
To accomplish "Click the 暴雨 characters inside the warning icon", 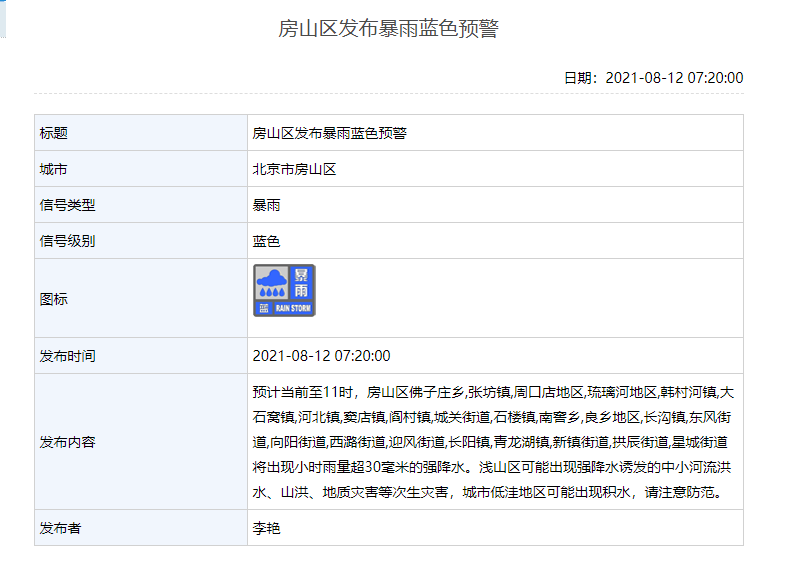I will click(301, 282).
